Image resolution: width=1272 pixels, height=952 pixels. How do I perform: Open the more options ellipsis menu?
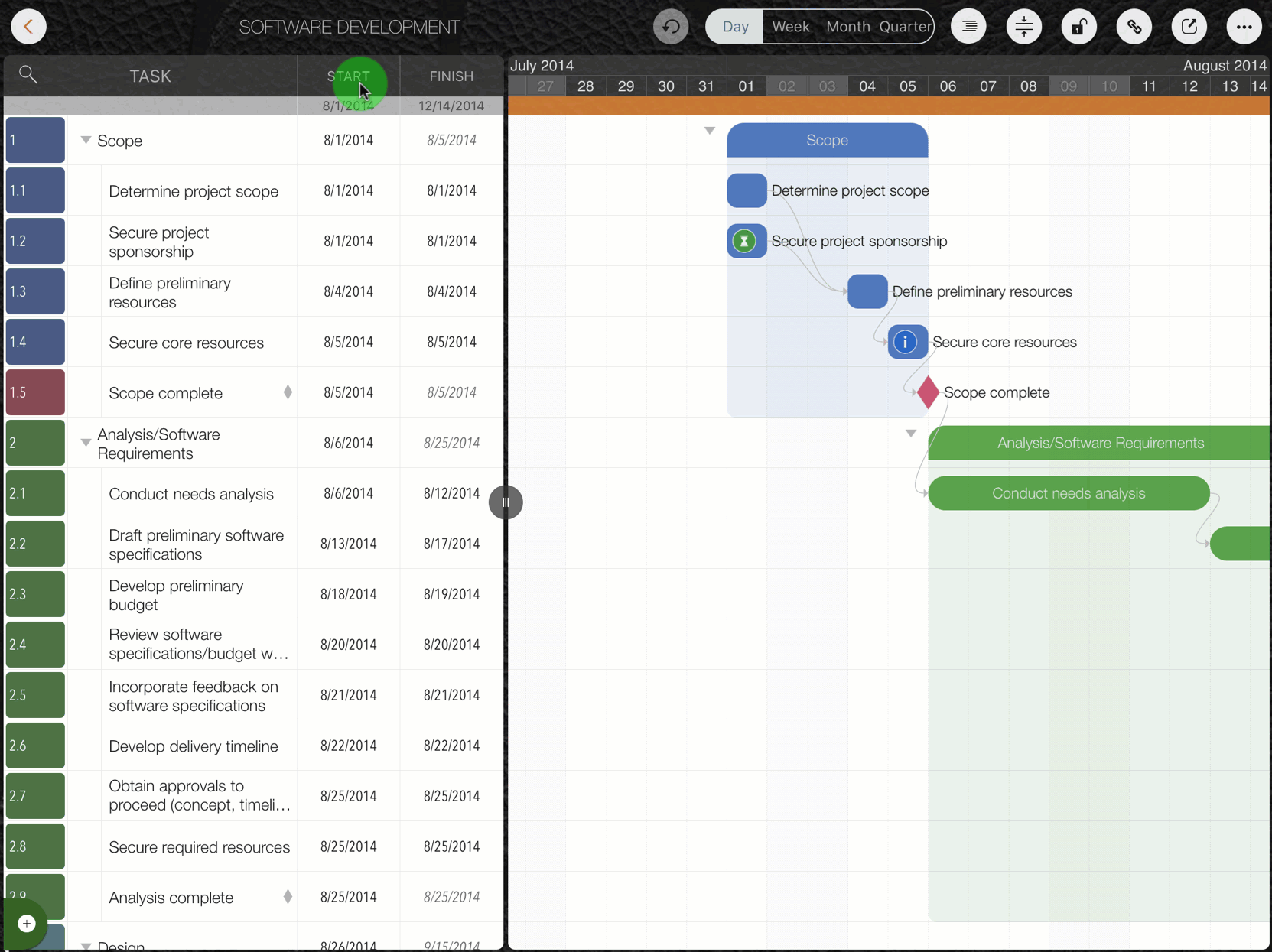pyautogui.click(x=1244, y=27)
